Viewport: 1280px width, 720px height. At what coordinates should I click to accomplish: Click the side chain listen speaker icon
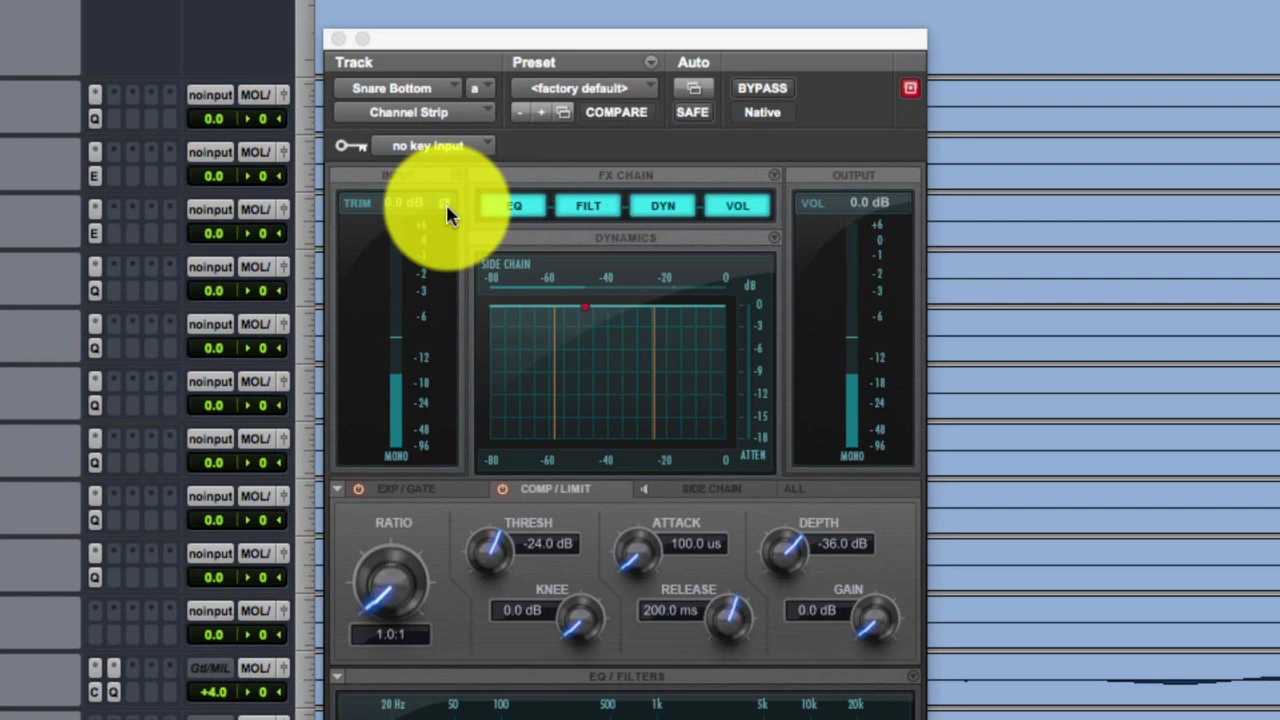point(644,489)
